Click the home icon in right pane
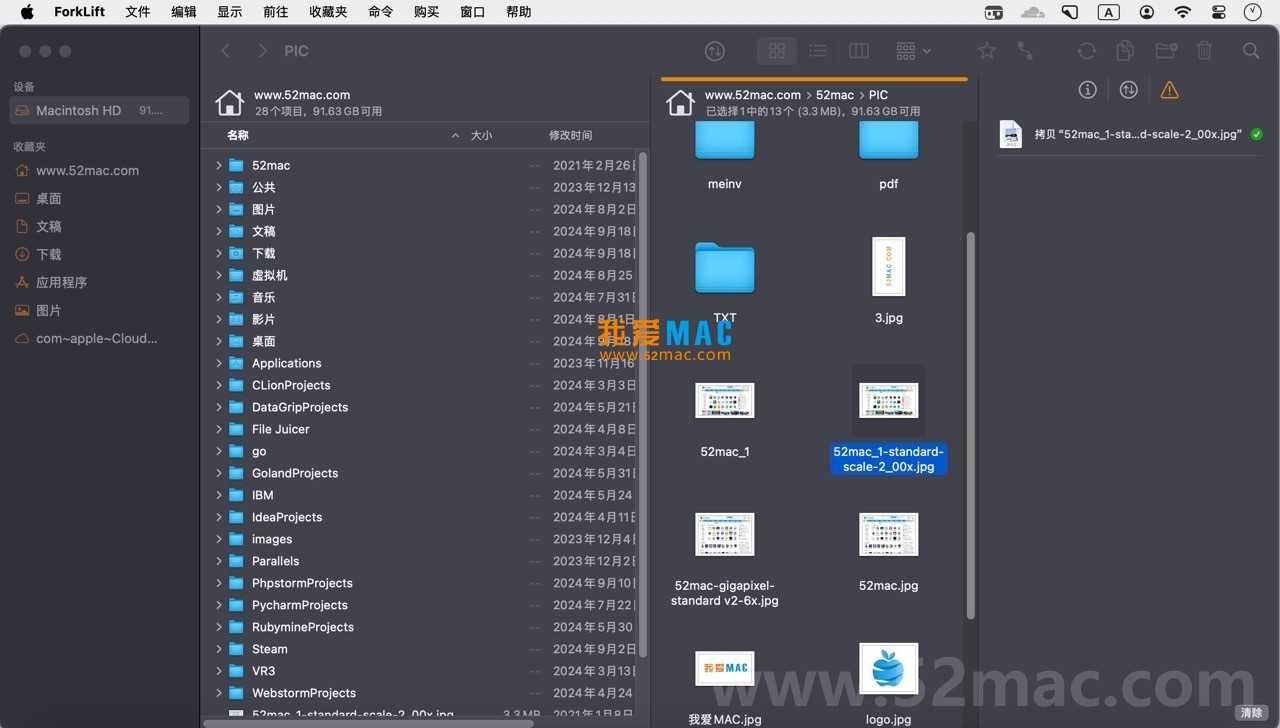1280x728 pixels. coord(680,102)
